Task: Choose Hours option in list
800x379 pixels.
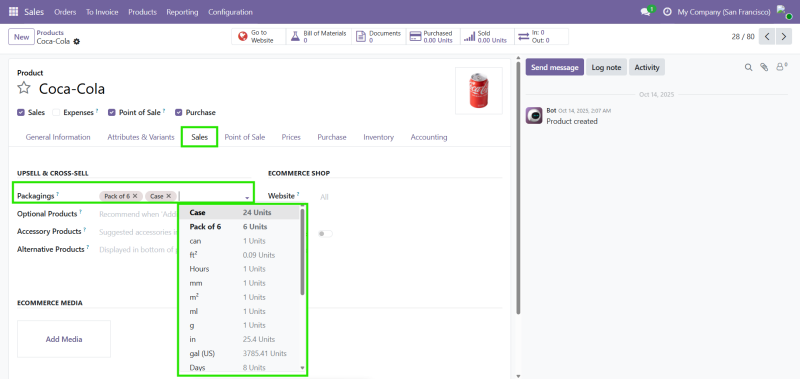Action: (239, 269)
